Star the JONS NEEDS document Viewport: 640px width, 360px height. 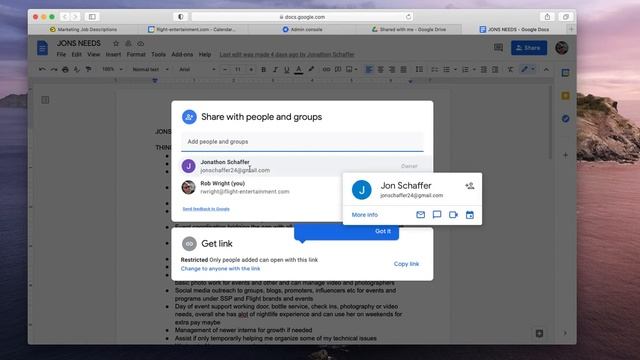[116, 43]
